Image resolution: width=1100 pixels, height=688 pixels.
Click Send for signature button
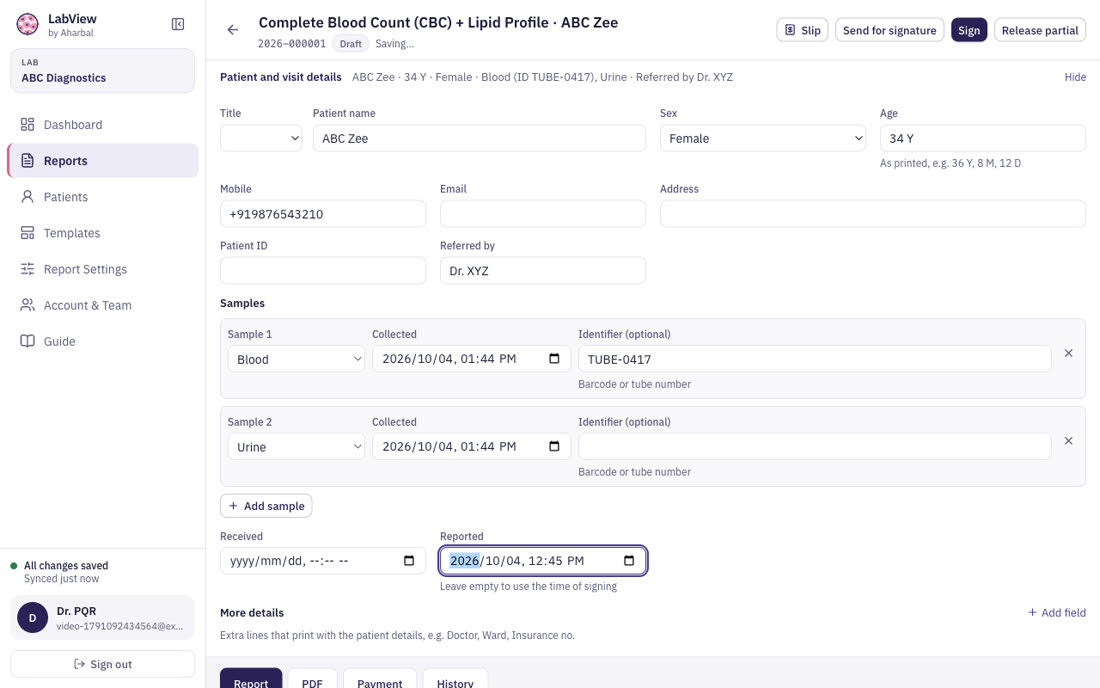coord(890,30)
